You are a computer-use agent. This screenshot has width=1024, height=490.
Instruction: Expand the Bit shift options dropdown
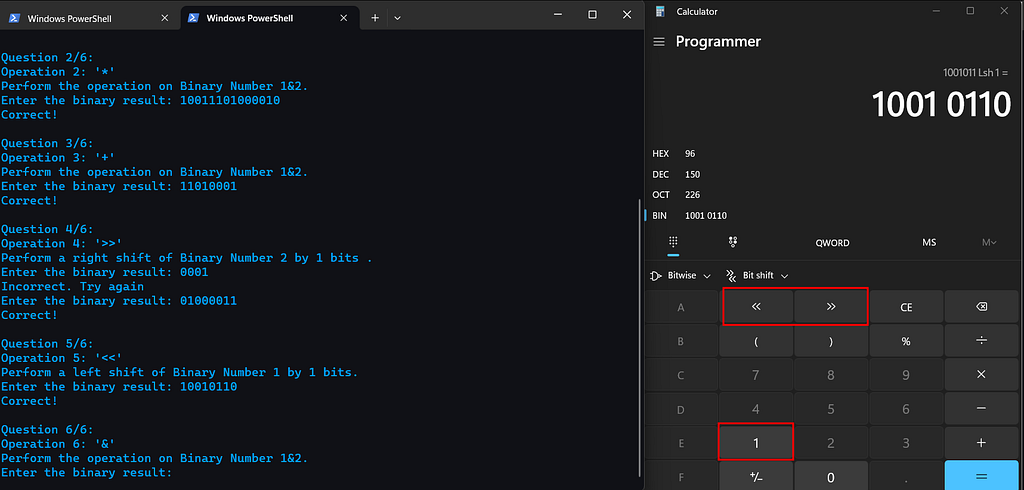[758, 276]
